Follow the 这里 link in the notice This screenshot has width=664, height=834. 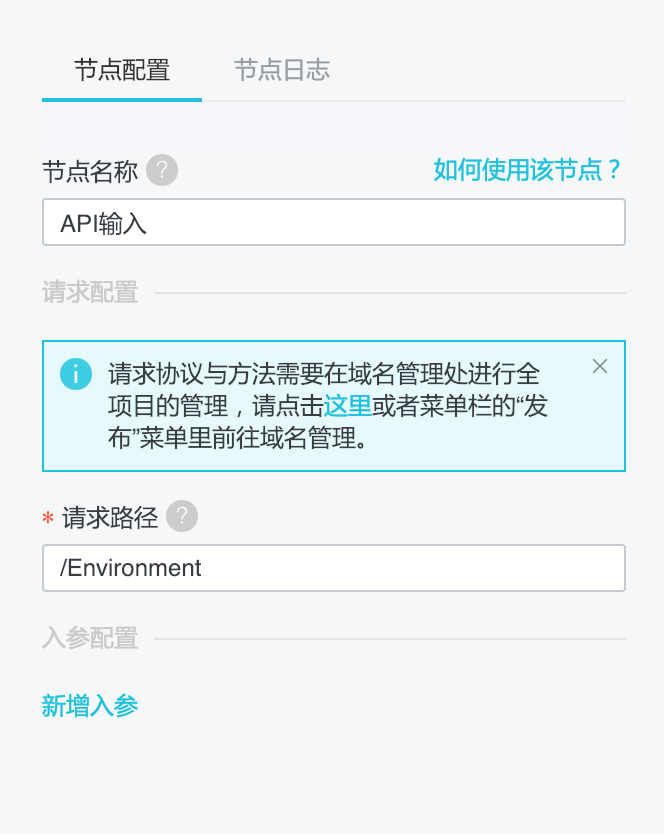coord(348,406)
